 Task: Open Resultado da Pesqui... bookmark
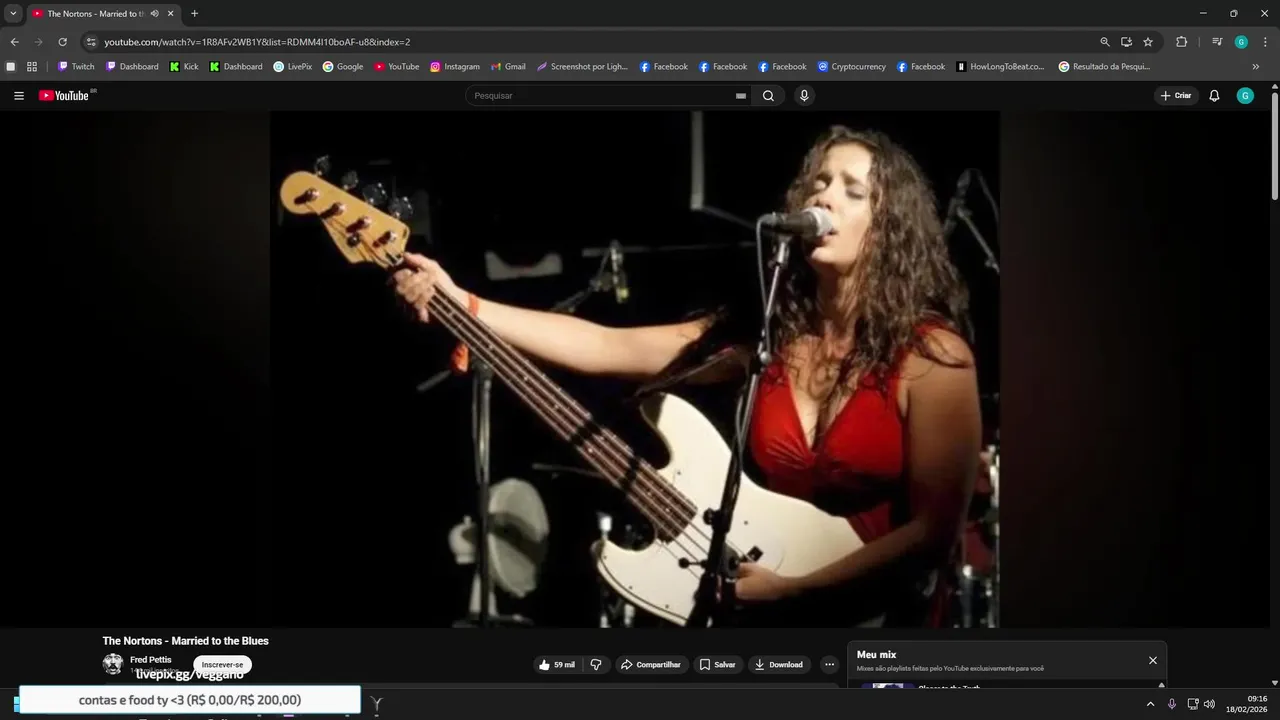pos(1105,67)
